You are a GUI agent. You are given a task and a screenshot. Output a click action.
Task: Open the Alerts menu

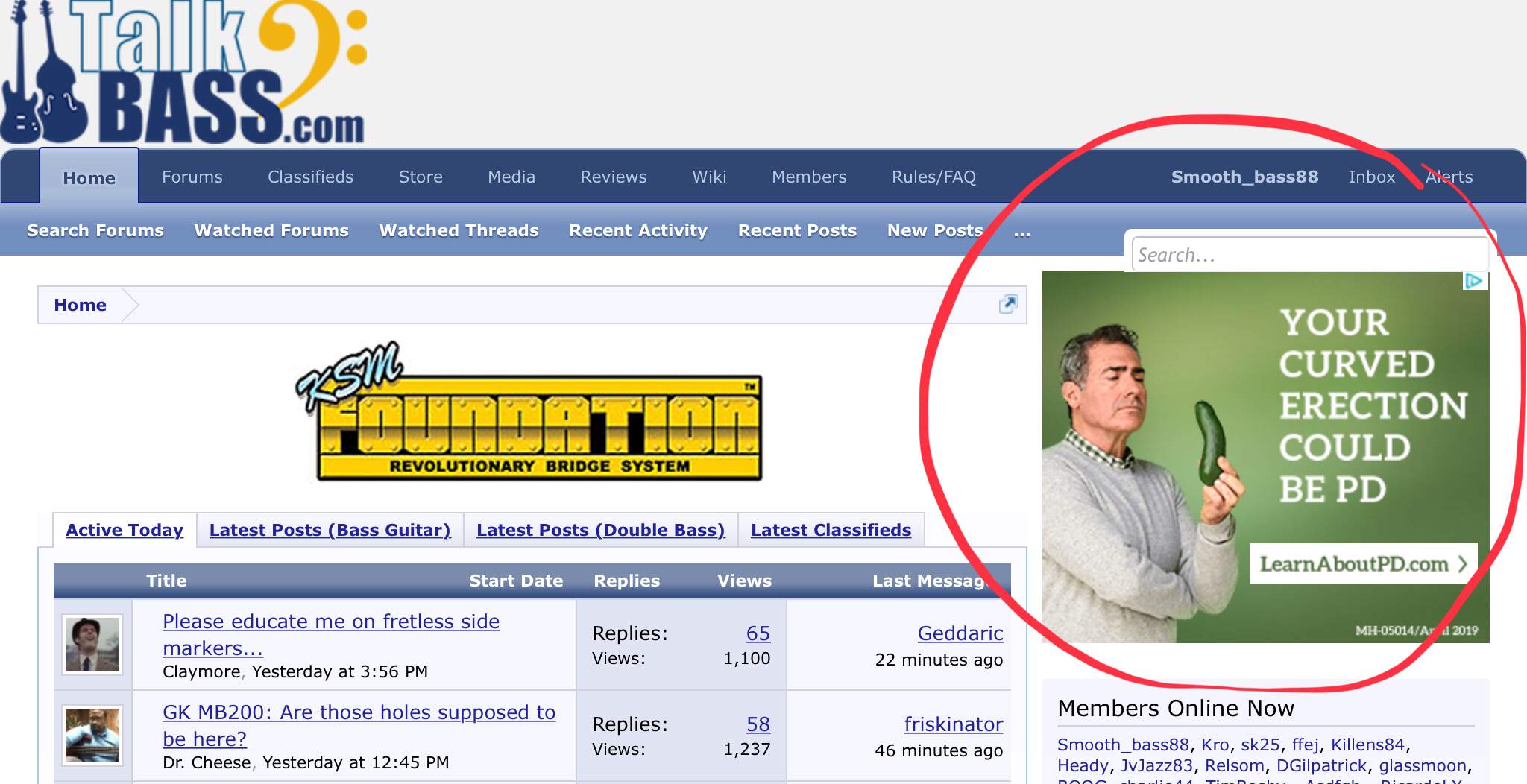pyautogui.click(x=1449, y=177)
